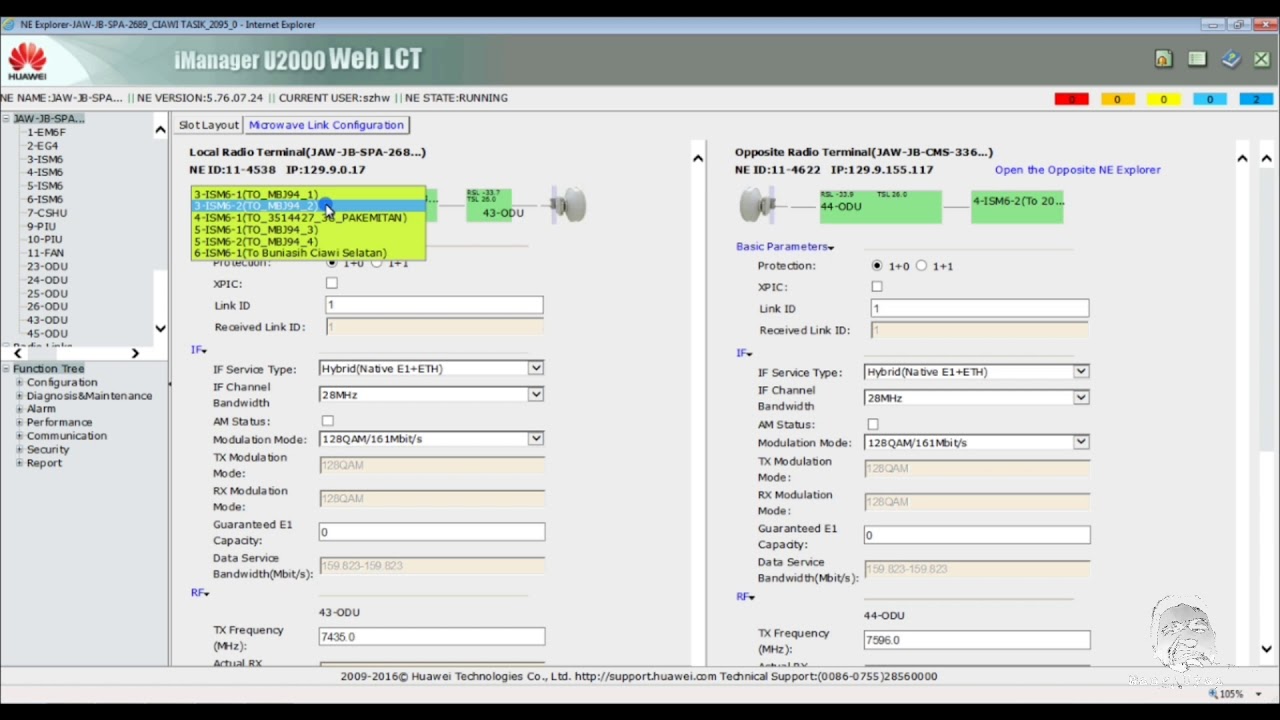Click the Huawei logo
This screenshot has height=720, width=1280.
pos(27,61)
